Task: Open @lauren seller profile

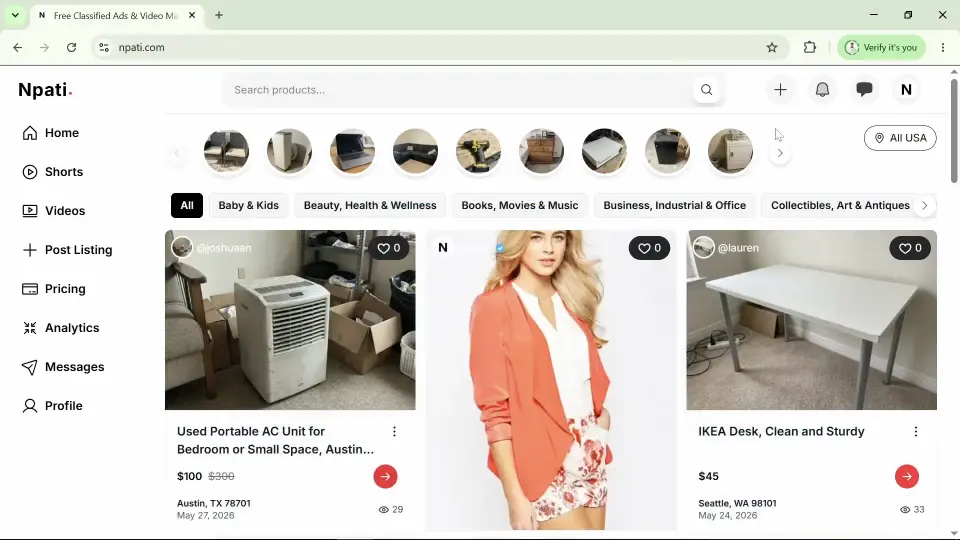Action: [738, 248]
